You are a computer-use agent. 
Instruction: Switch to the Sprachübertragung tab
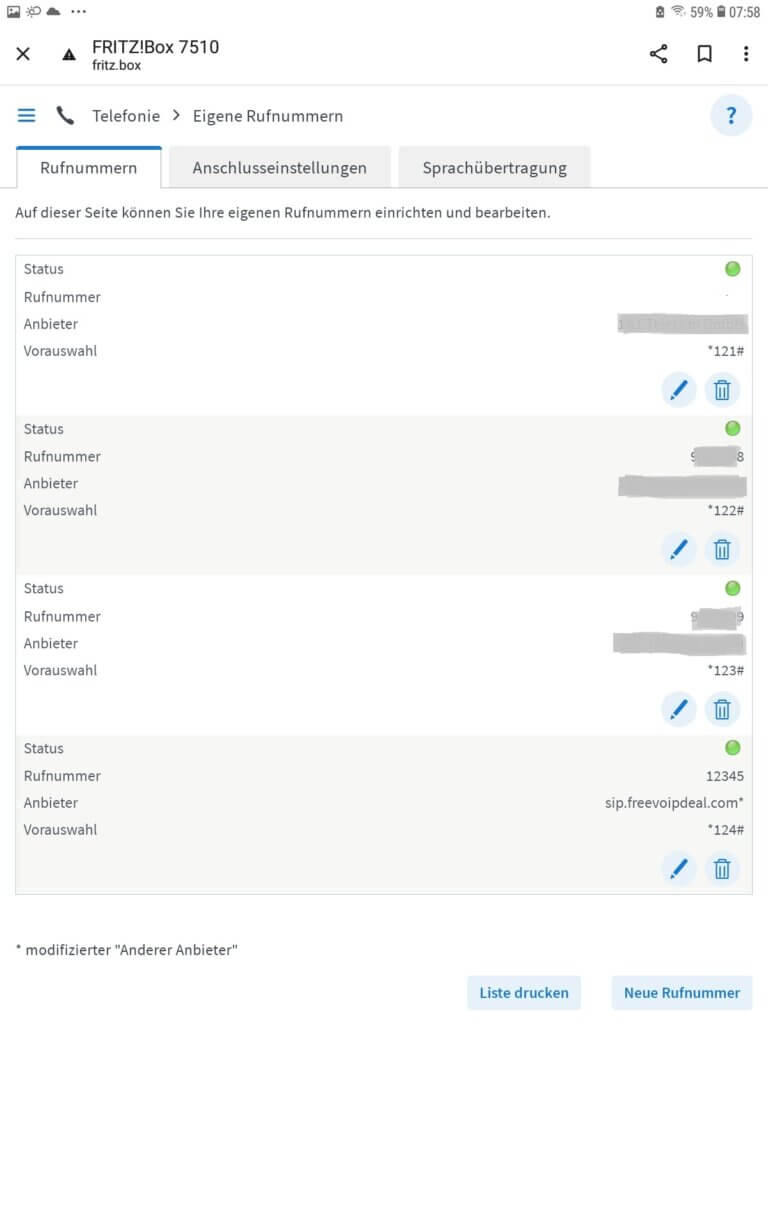tap(494, 168)
